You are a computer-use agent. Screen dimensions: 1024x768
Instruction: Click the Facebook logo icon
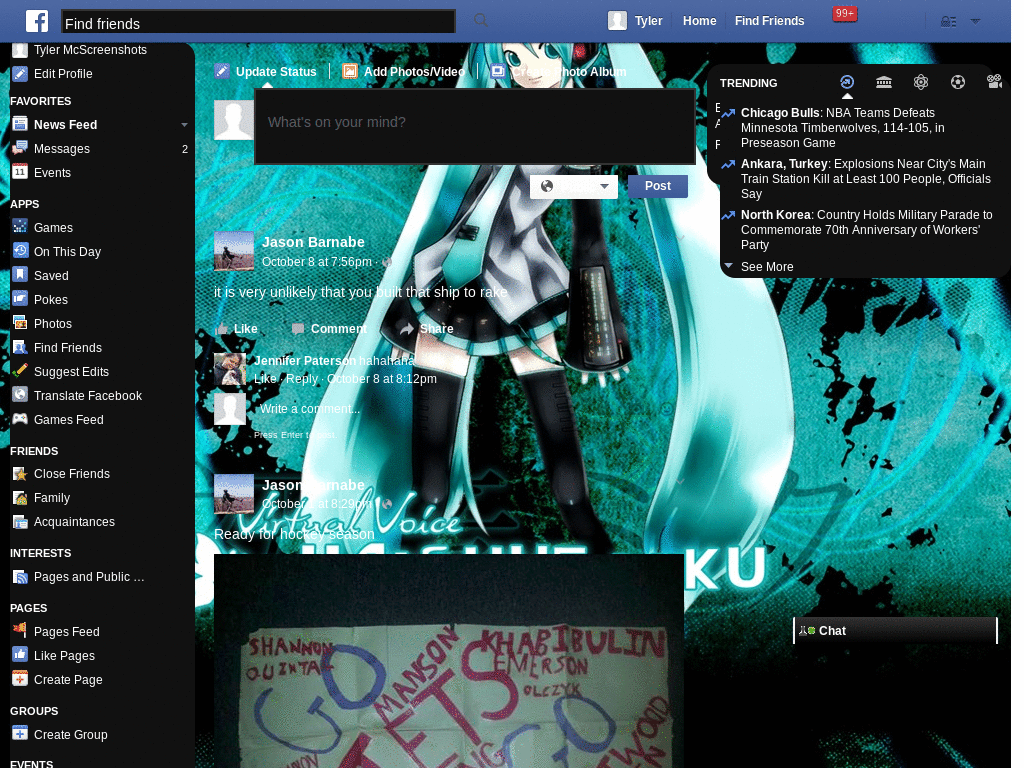pyautogui.click(x=37, y=21)
